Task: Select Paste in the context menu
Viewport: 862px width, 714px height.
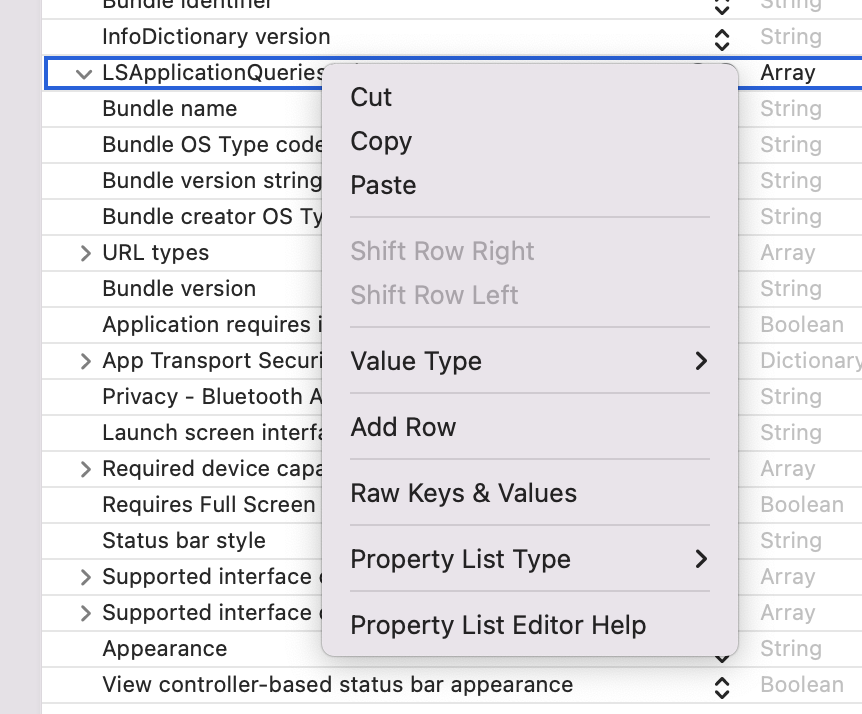Action: (x=383, y=185)
